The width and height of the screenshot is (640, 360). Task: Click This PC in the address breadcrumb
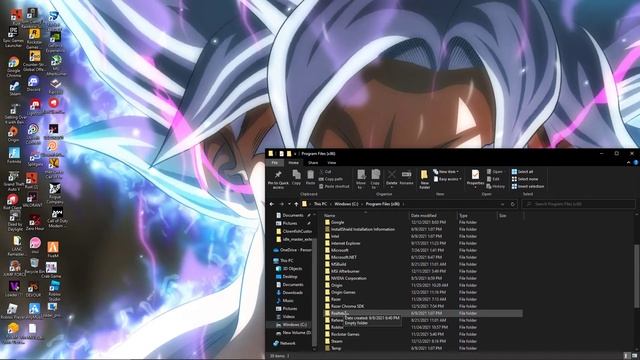click(320, 204)
